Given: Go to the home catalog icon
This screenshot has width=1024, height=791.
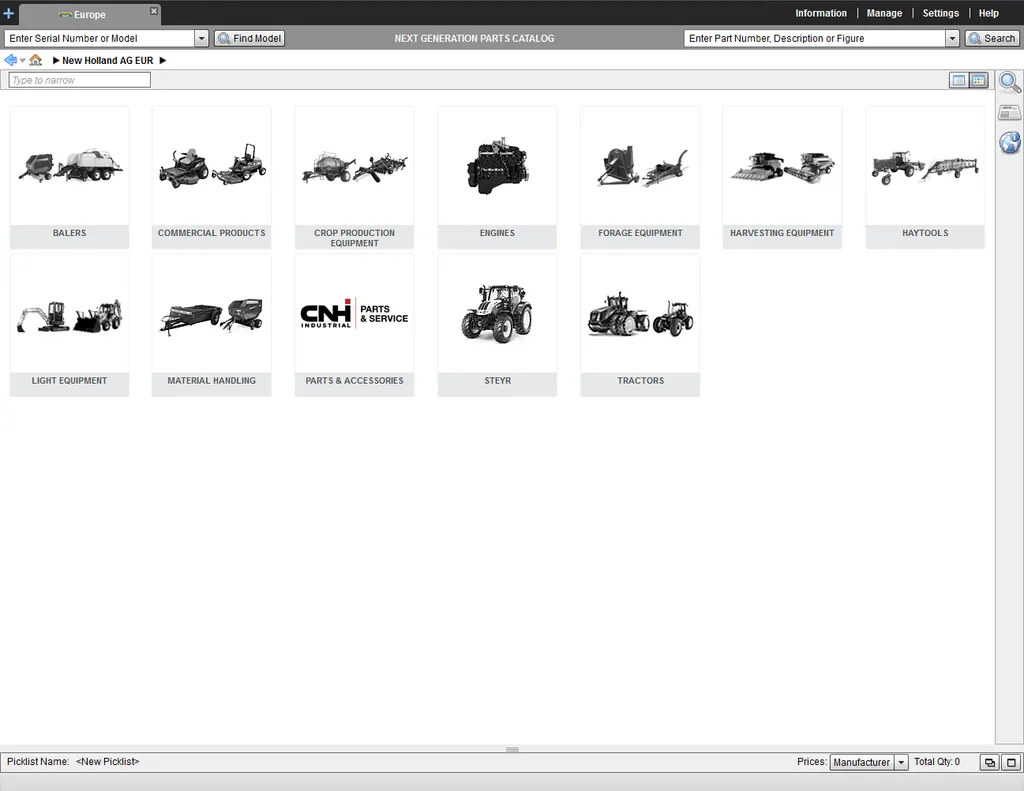Looking at the screenshot, I should tap(36, 60).
